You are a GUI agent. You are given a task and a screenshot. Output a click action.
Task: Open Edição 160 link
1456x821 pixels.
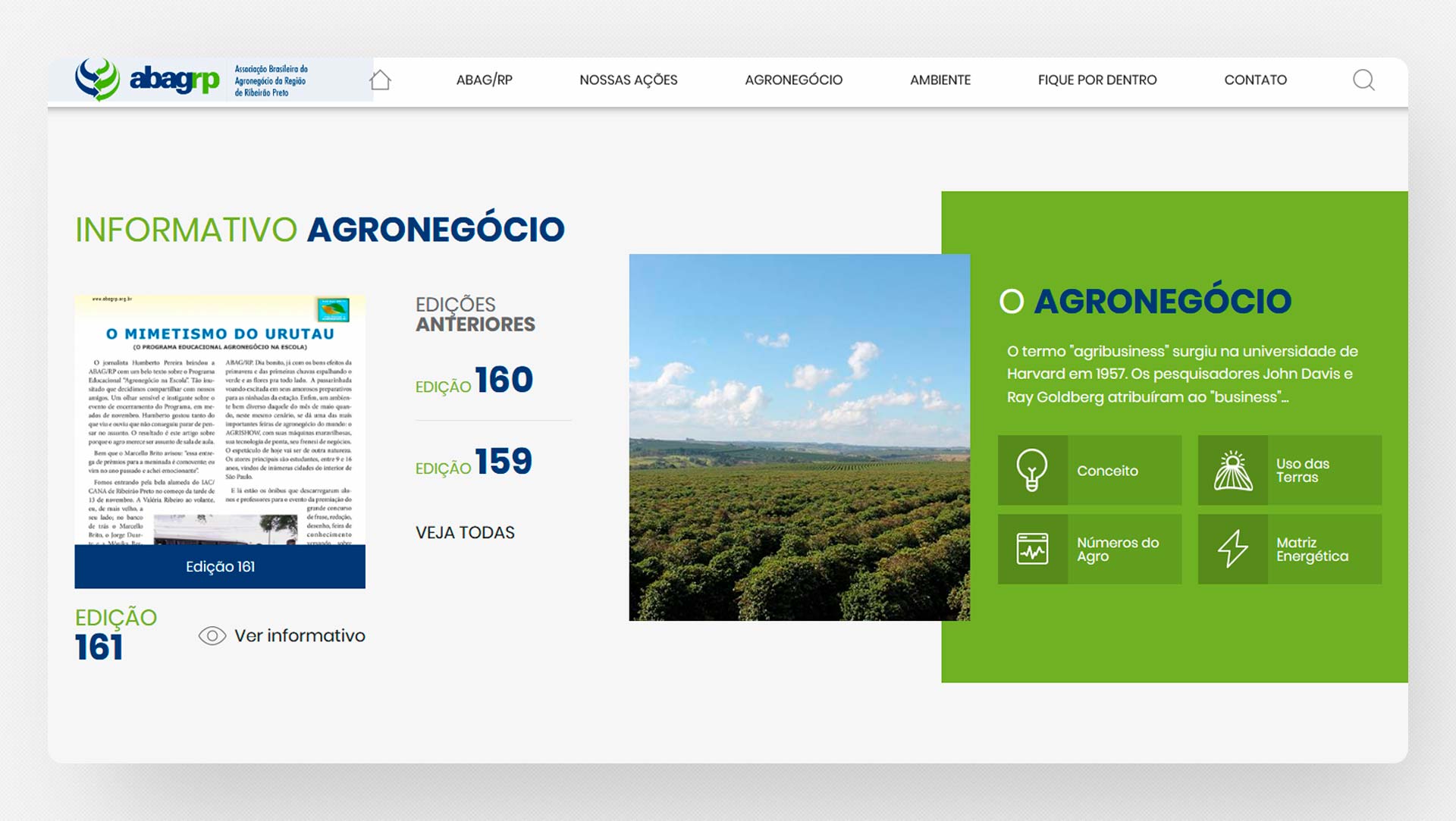(x=475, y=381)
